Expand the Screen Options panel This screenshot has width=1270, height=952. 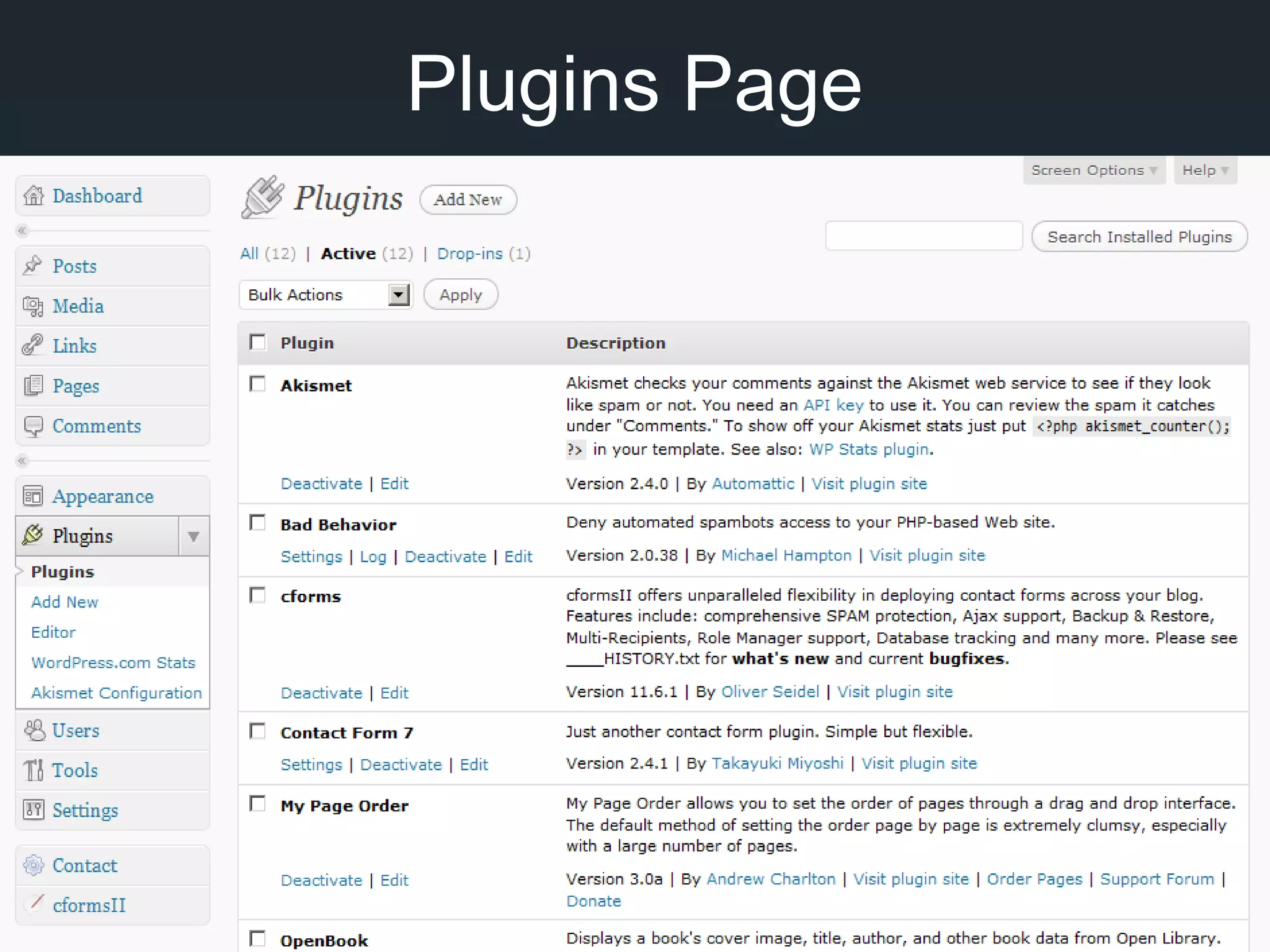(1095, 170)
